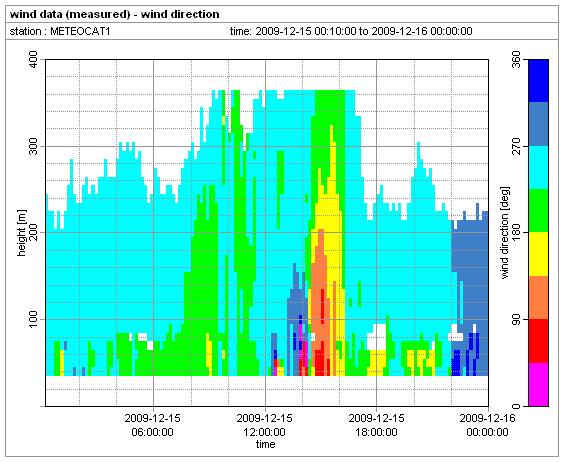Click the chart title 'wind data (measured) - wind direction'
The height and width of the screenshot is (462, 564).
click(x=114, y=14)
